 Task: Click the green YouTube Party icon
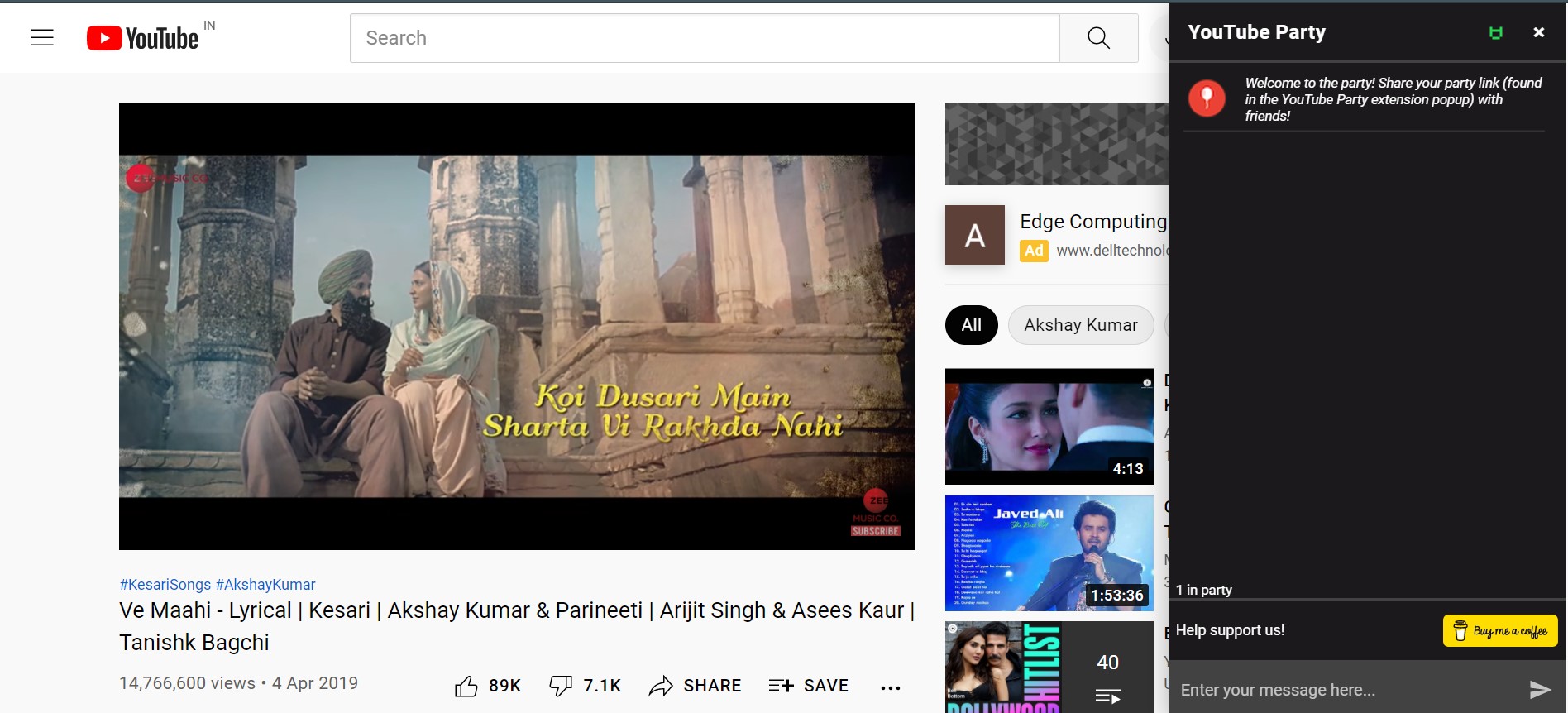coord(1495,33)
